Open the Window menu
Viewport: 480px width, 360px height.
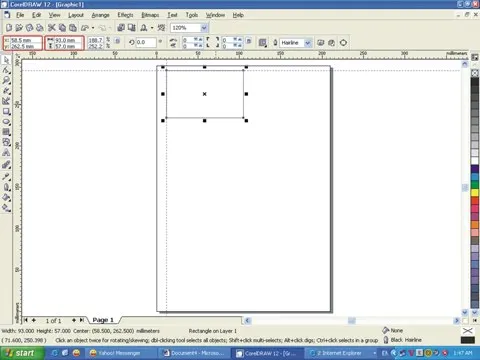[x=215, y=15]
